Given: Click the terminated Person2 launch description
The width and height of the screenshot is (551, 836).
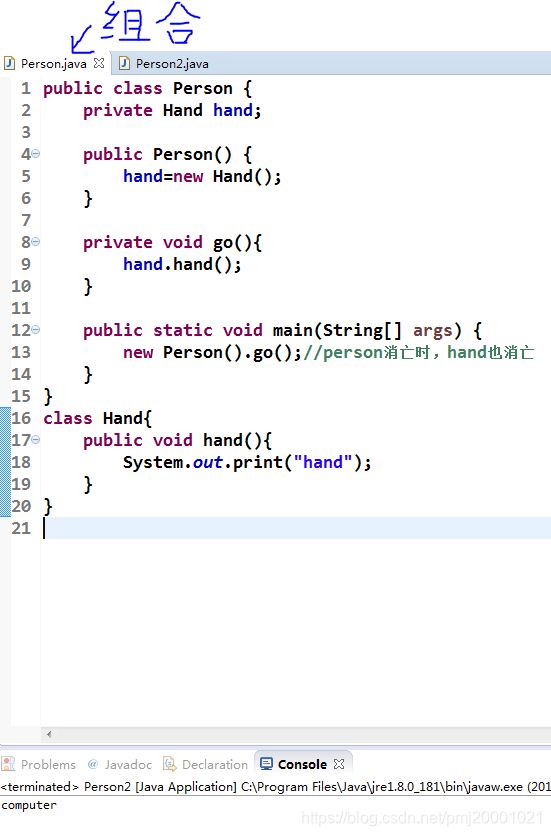Looking at the screenshot, I should coord(275,787).
